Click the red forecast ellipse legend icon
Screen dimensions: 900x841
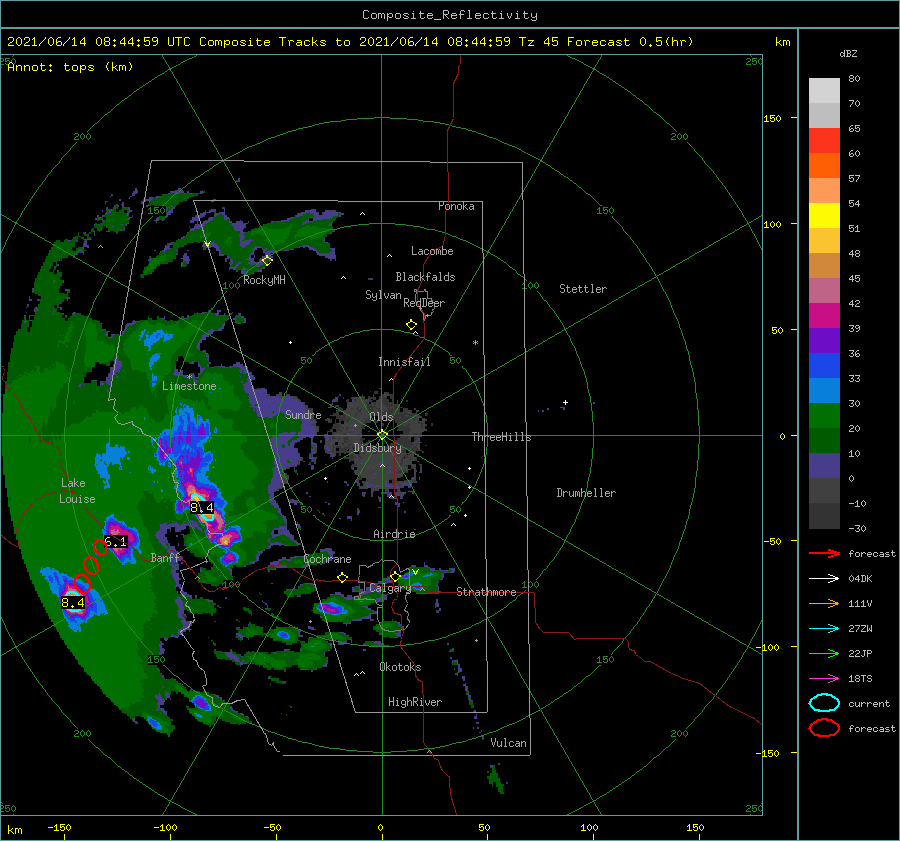824,728
